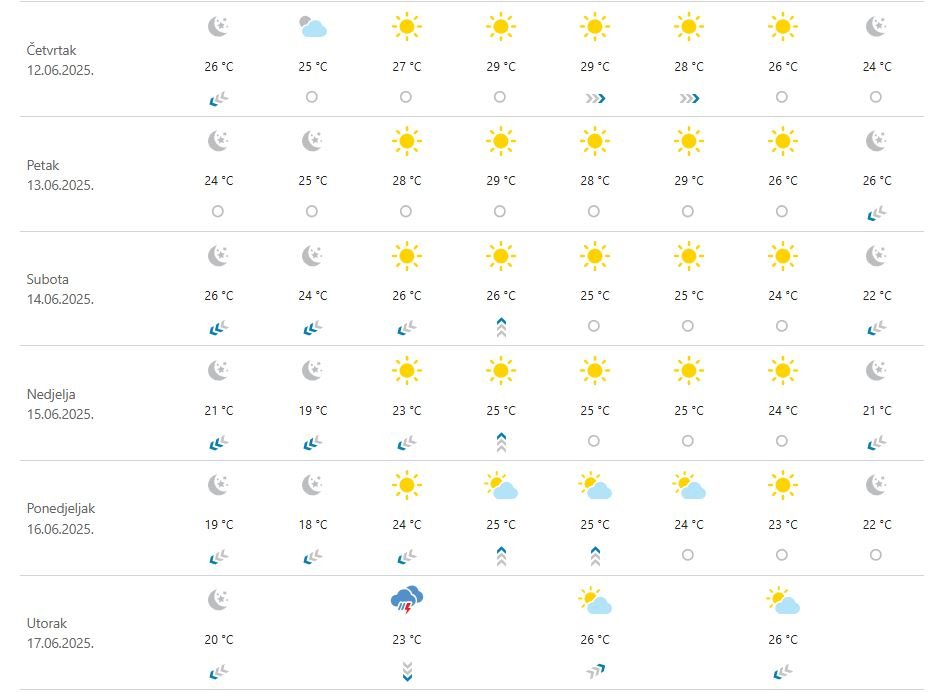Click the northeast wind arrow under first 26 °C Utorak
This screenshot has height=692, width=930.
595,671
